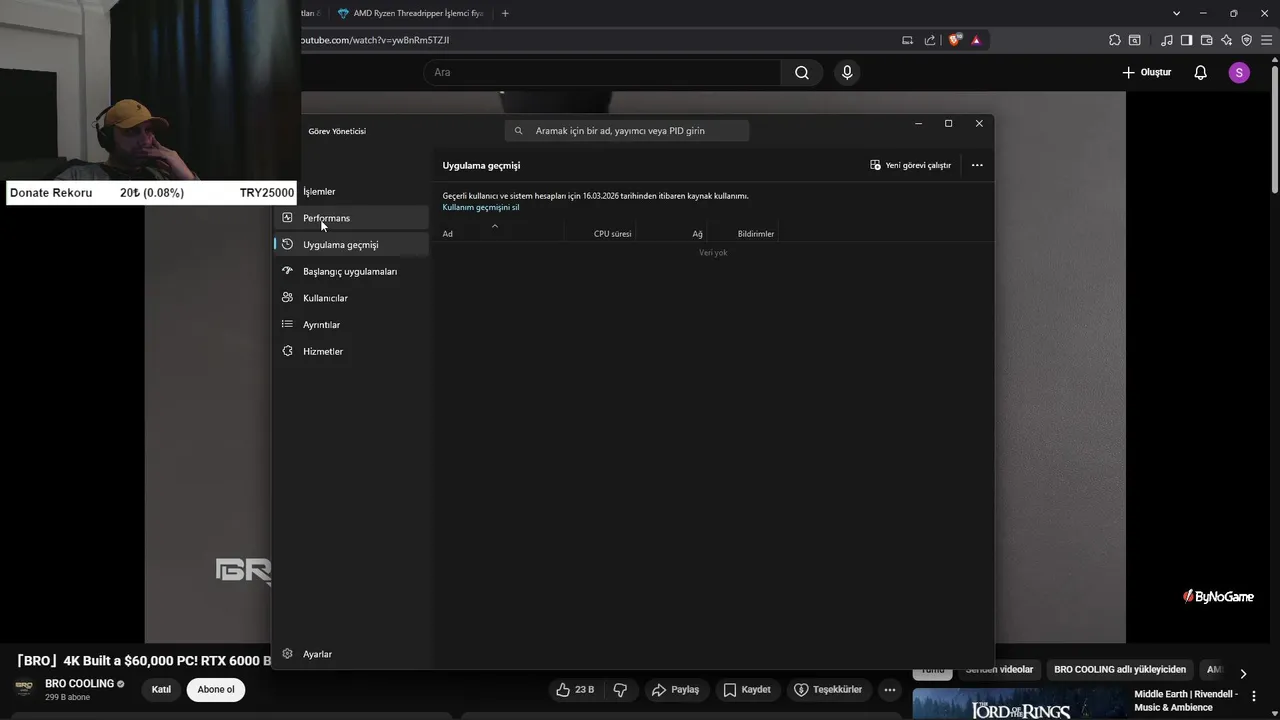Open Brave Rewards triangle icon

[x=976, y=40]
